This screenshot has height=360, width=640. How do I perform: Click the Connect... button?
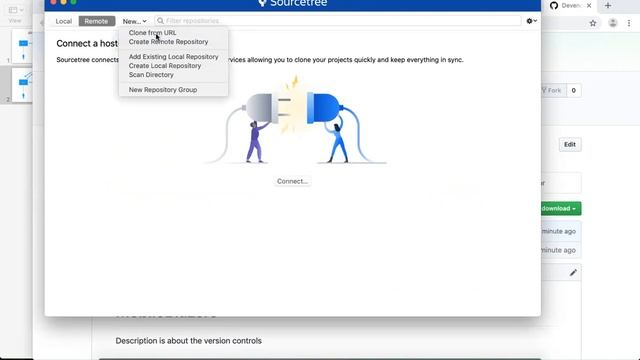292,181
